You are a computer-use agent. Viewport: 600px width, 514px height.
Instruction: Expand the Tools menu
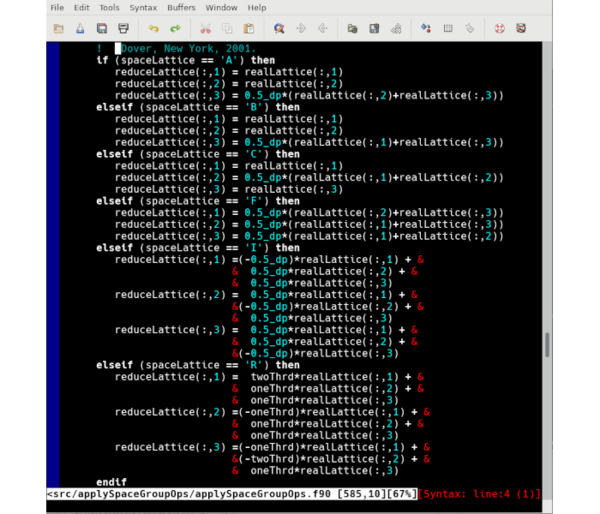coord(109,7)
